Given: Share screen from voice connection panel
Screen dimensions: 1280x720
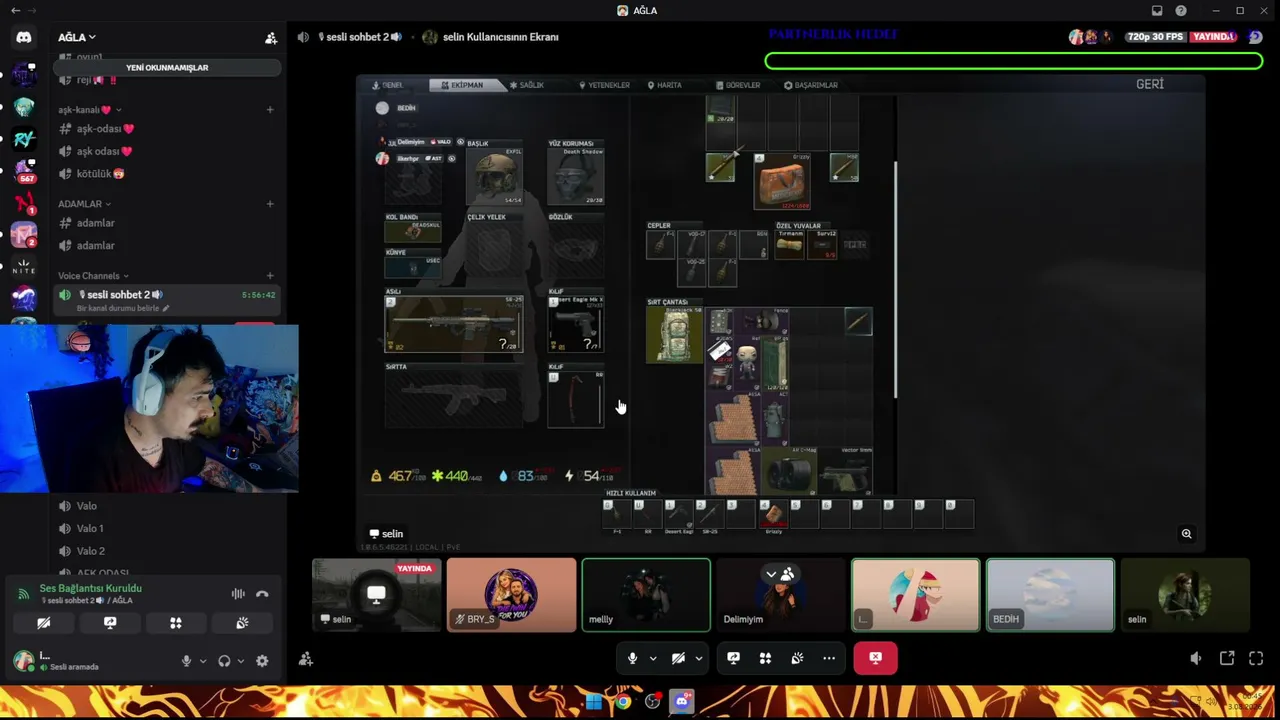Looking at the screenshot, I should tap(110, 623).
